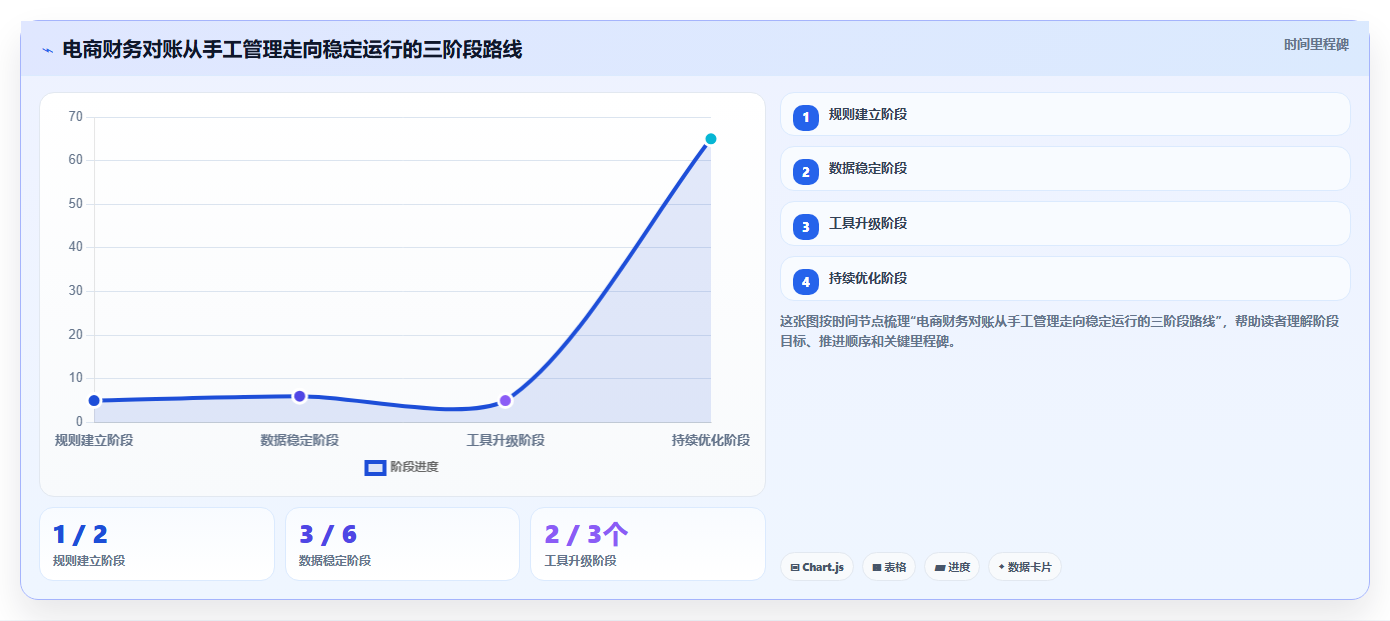The width and height of the screenshot is (1390, 621).
Task: Click the star icon in 数据卡片 tag
Action: click(x=1001, y=567)
